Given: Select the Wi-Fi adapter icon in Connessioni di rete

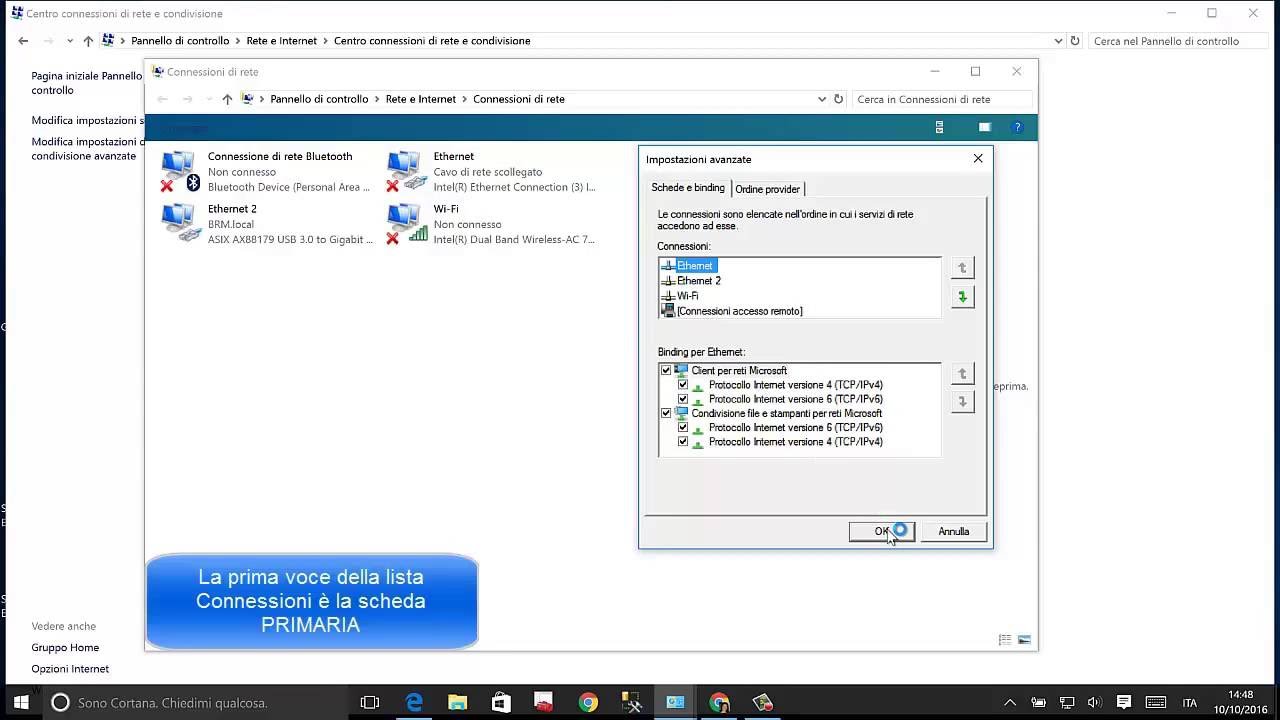Looking at the screenshot, I should 406,223.
